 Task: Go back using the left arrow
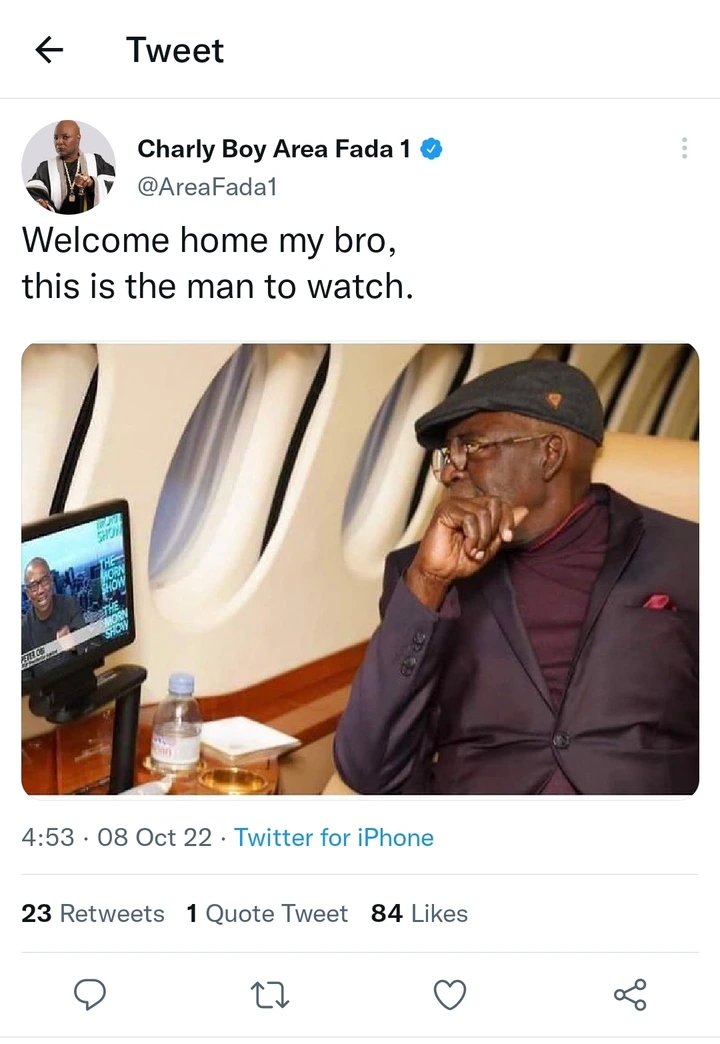pyautogui.click(x=49, y=51)
